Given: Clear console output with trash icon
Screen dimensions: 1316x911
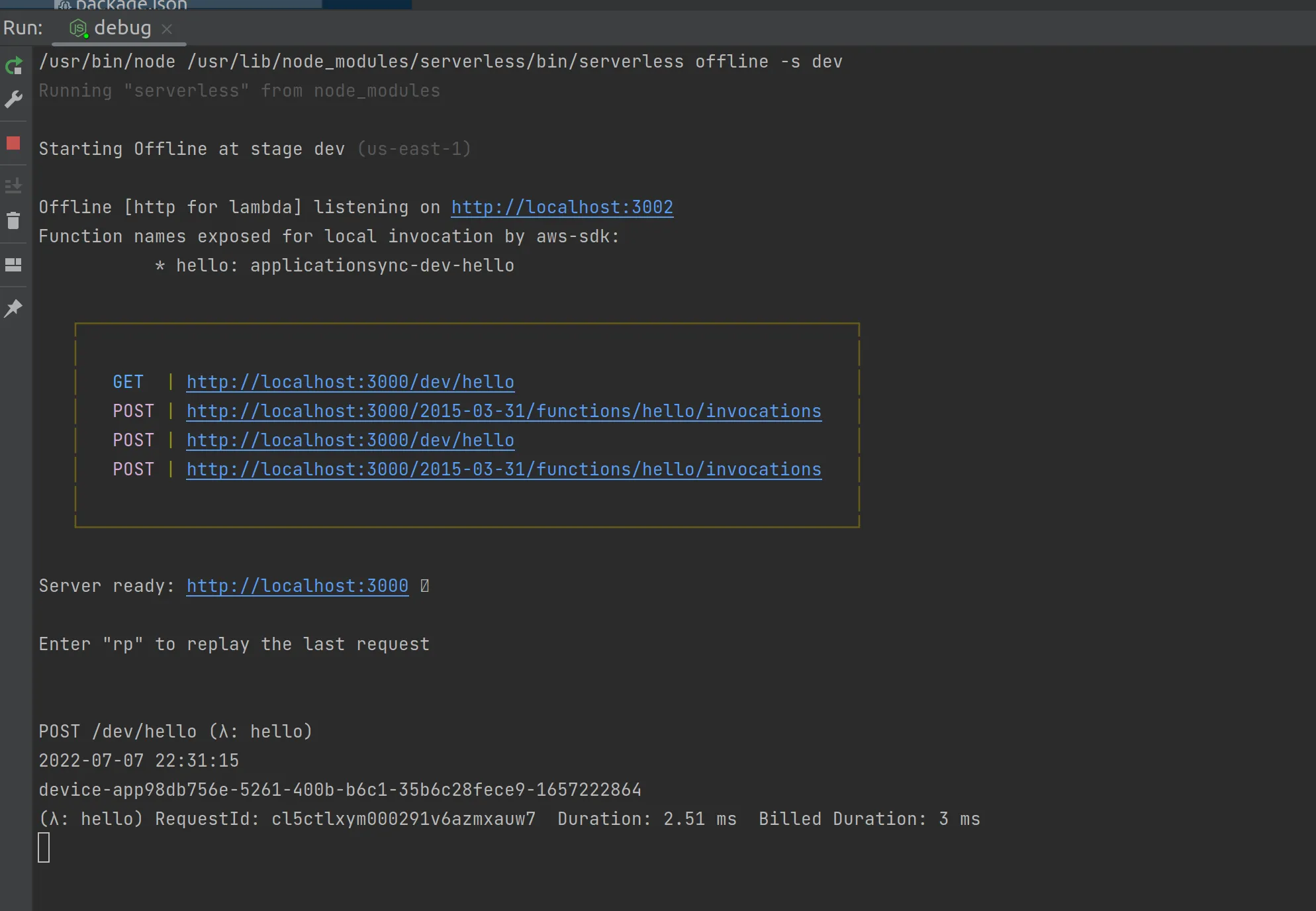Looking at the screenshot, I should click(x=13, y=220).
